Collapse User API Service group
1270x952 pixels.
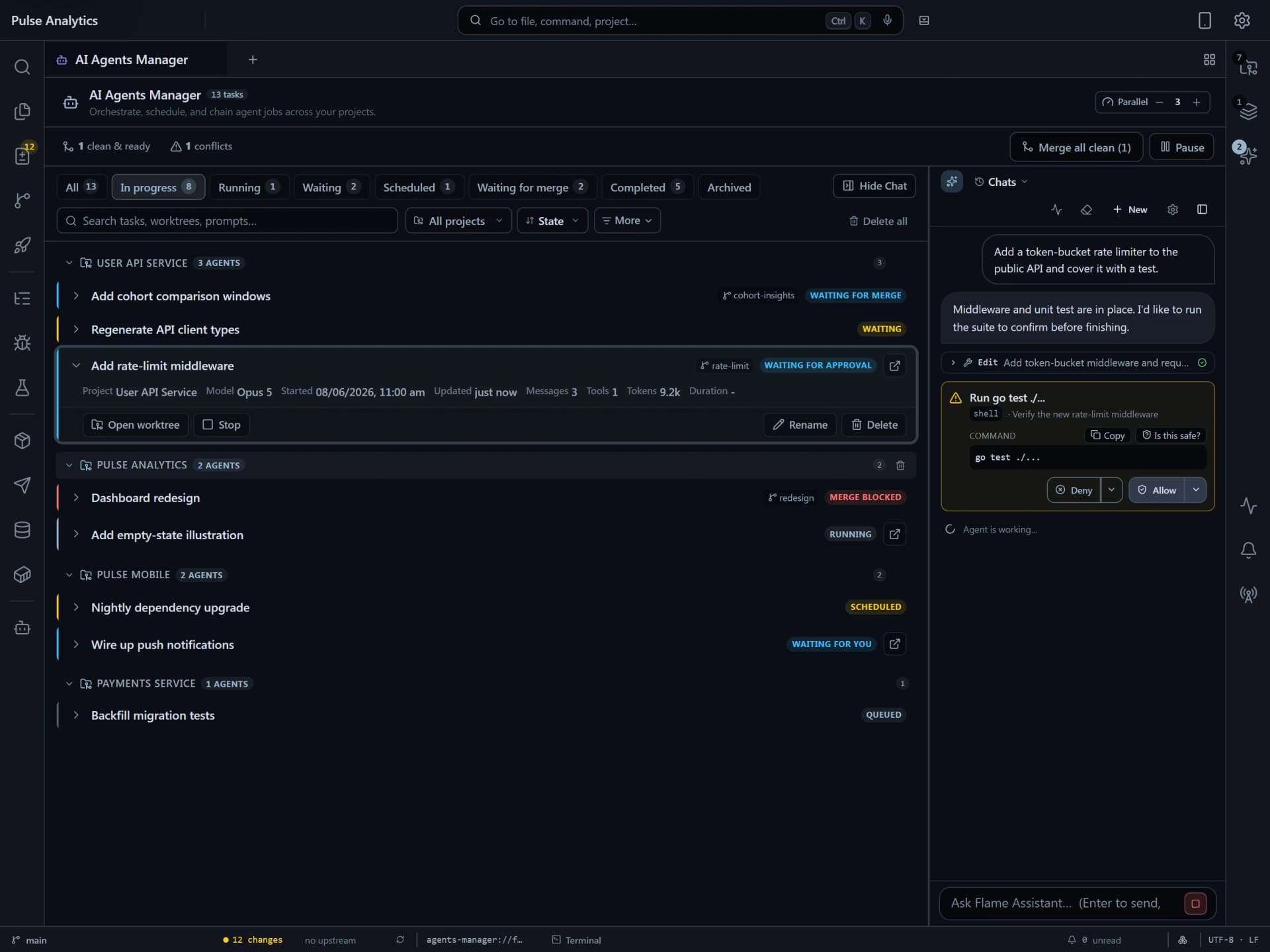[69, 263]
